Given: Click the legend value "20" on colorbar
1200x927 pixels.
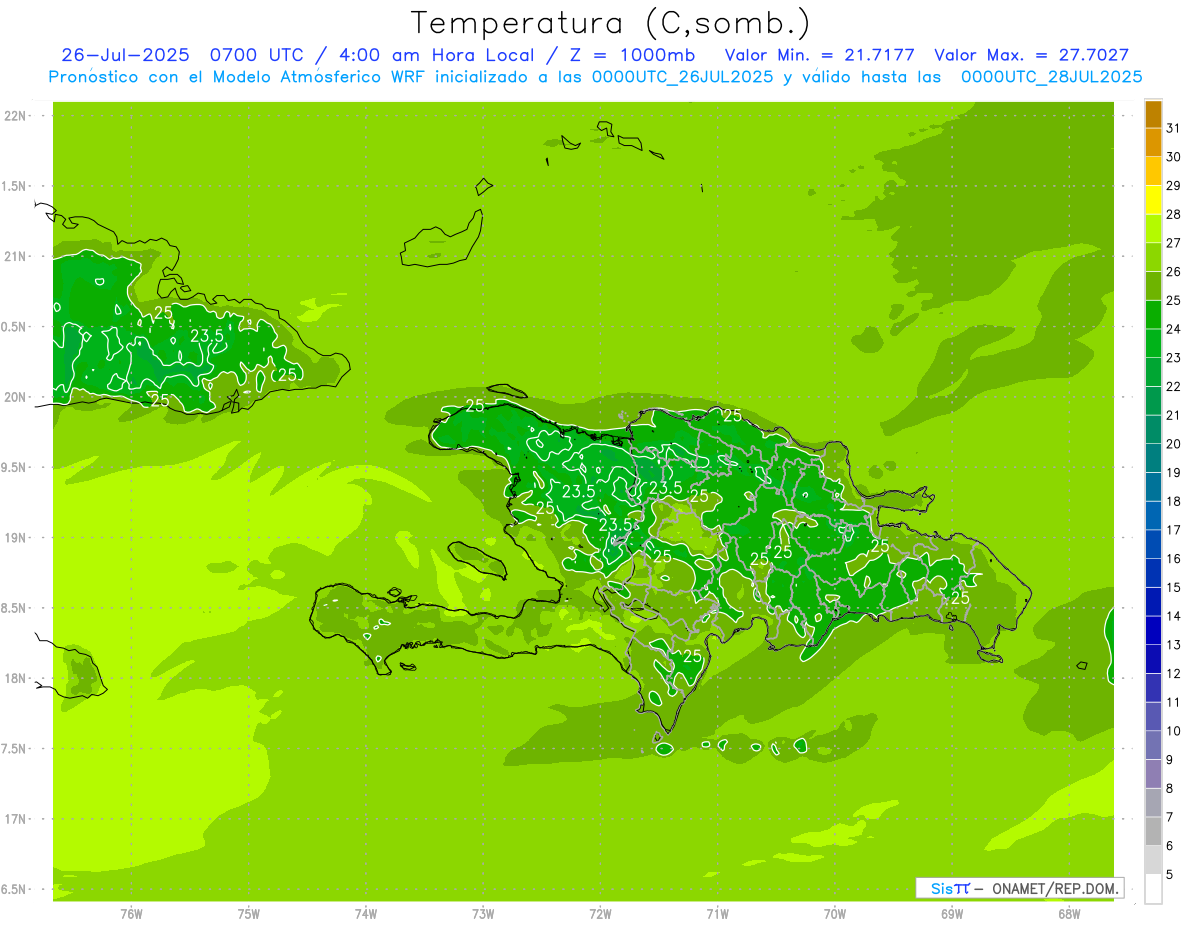Looking at the screenshot, I should click(1174, 444).
